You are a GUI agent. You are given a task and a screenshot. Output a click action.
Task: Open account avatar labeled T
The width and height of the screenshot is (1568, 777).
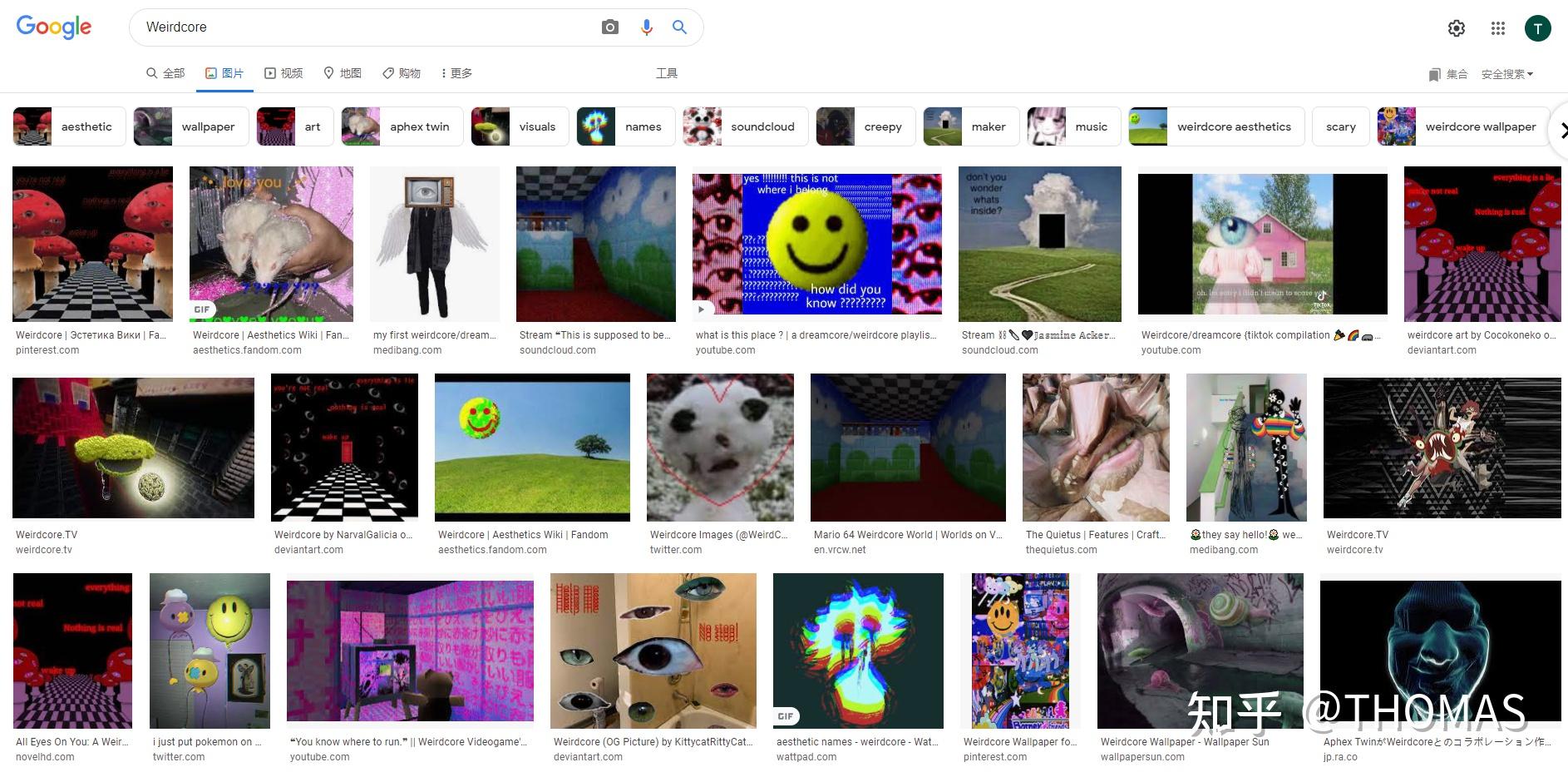pyautogui.click(x=1538, y=28)
